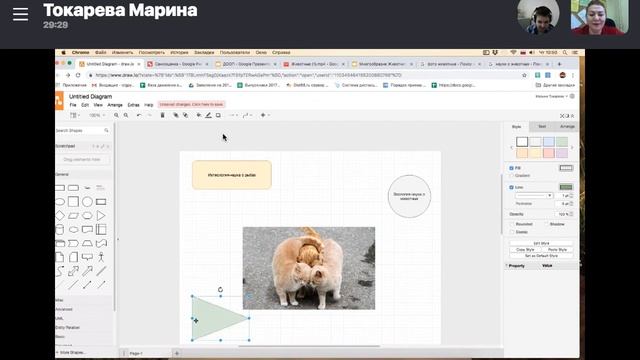Click the To Back toolbar icon

click(185, 116)
